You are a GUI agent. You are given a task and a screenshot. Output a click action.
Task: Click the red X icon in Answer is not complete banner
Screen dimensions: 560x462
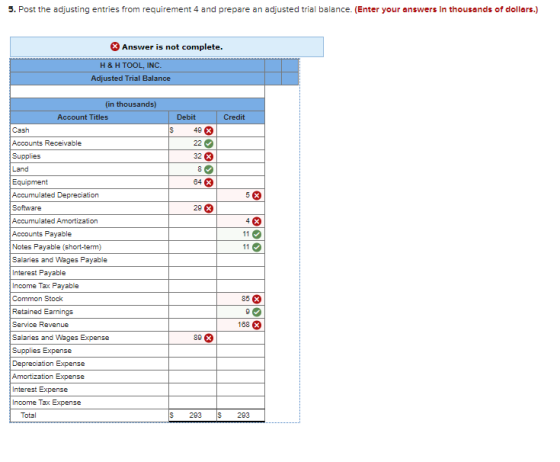115,46
